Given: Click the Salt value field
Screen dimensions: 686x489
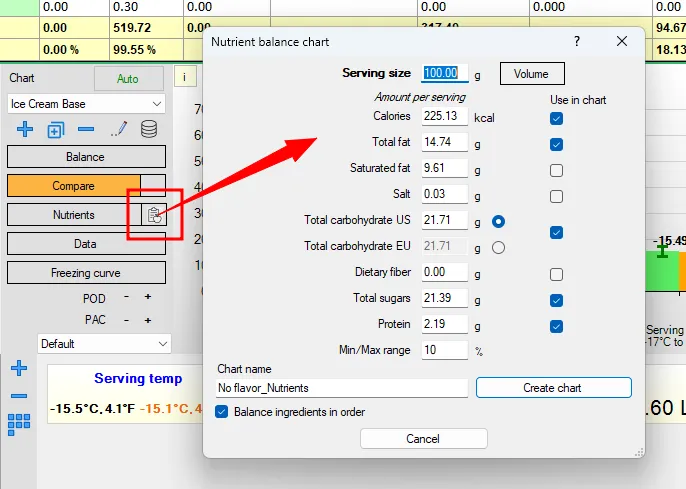Looking at the screenshot, I should point(444,194).
